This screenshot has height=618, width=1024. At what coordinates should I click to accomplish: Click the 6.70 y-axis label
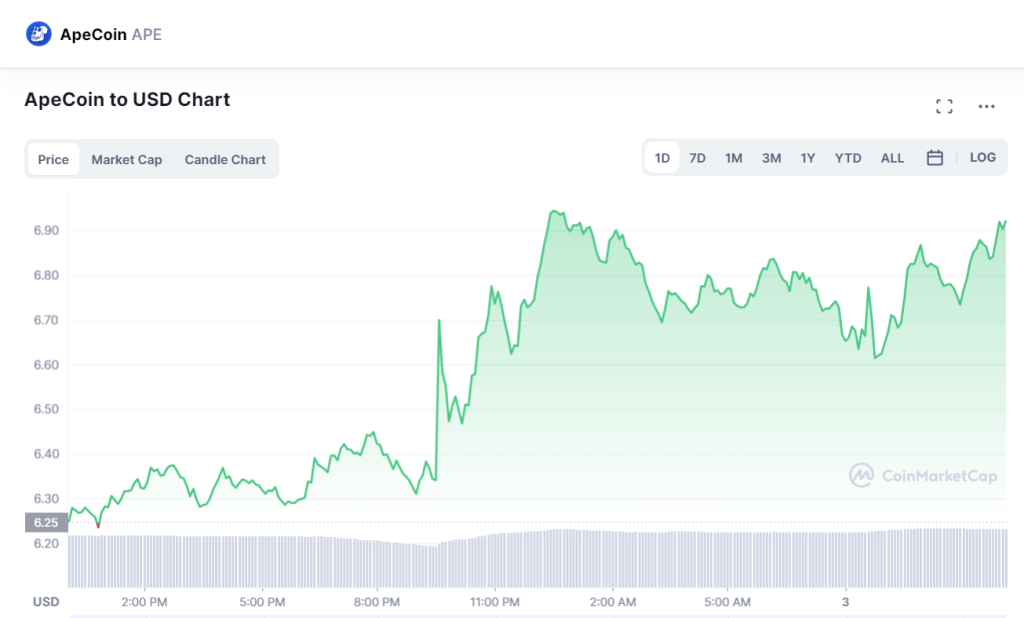coord(46,320)
